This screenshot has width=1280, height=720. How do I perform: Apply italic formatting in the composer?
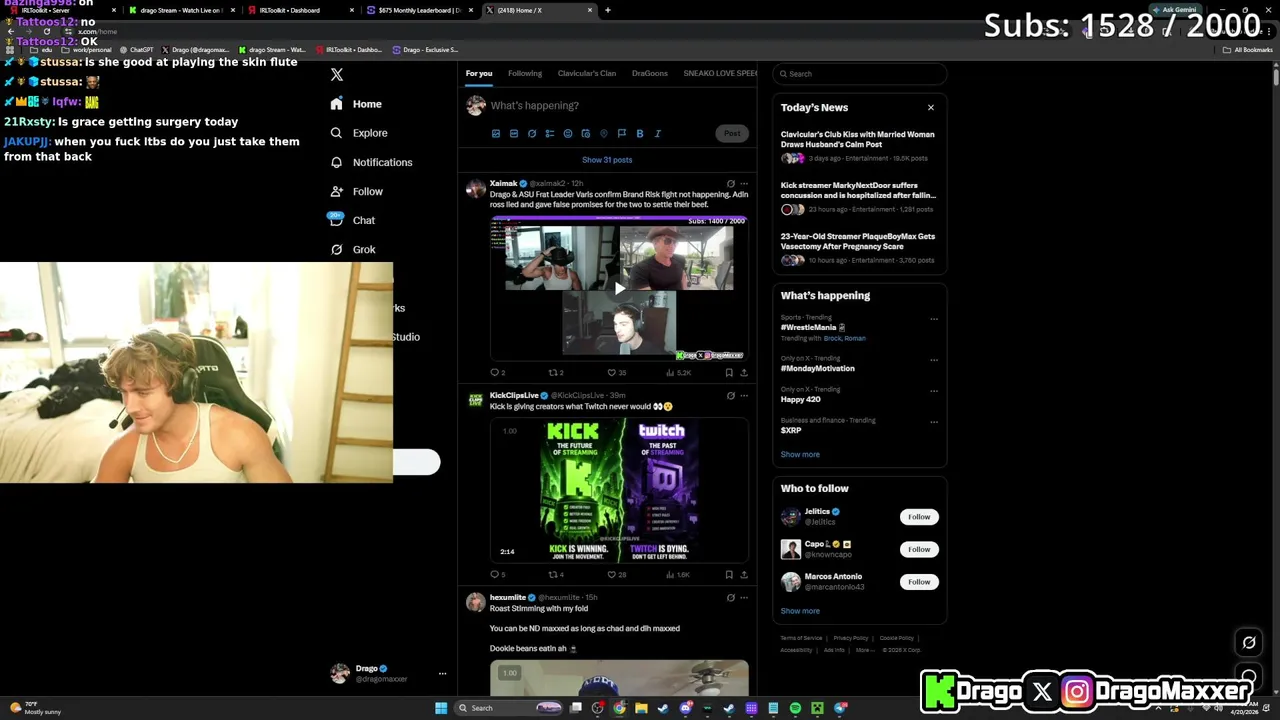click(x=657, y=133)
